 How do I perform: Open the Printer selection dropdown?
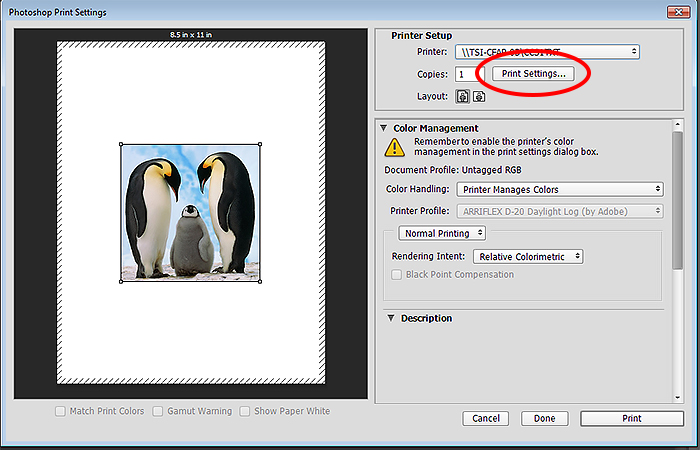tap(547, 52)
